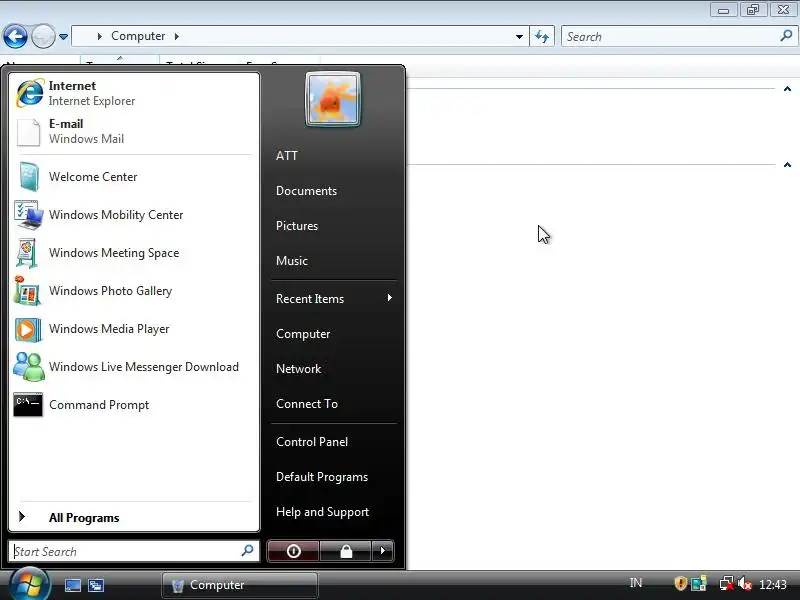Click the Windows update tray icon
800x600 pixels.
pyautogui.click(x=699, y=583)
